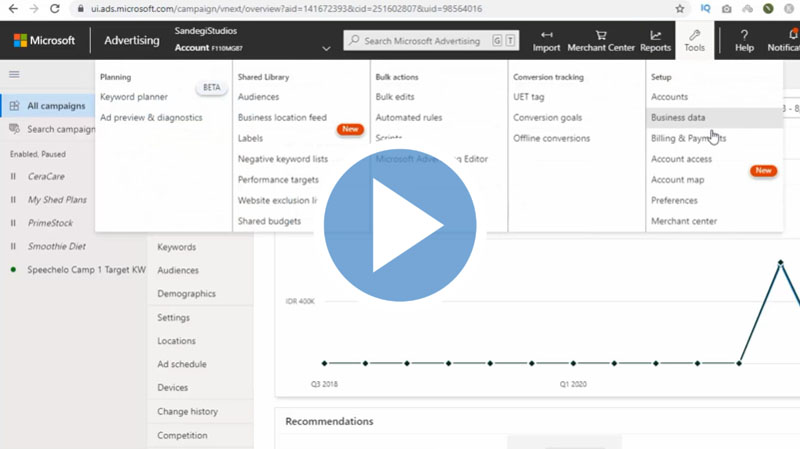The image size is (800, 449).
Task: Go to Demographics in secondary navigation
Action: [x=186, y=293]
